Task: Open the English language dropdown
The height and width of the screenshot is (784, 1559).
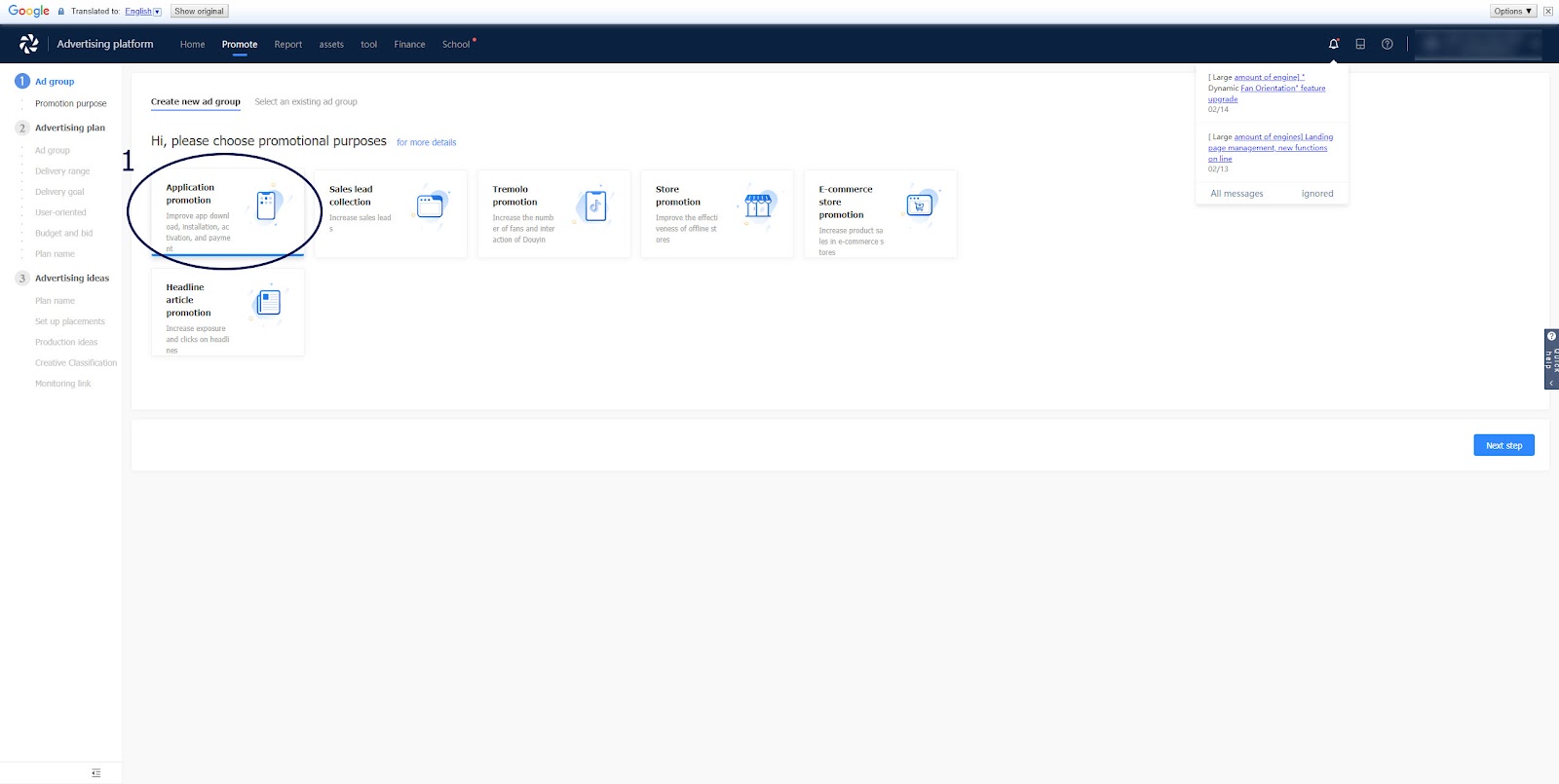Action: [x=143, y=12]
